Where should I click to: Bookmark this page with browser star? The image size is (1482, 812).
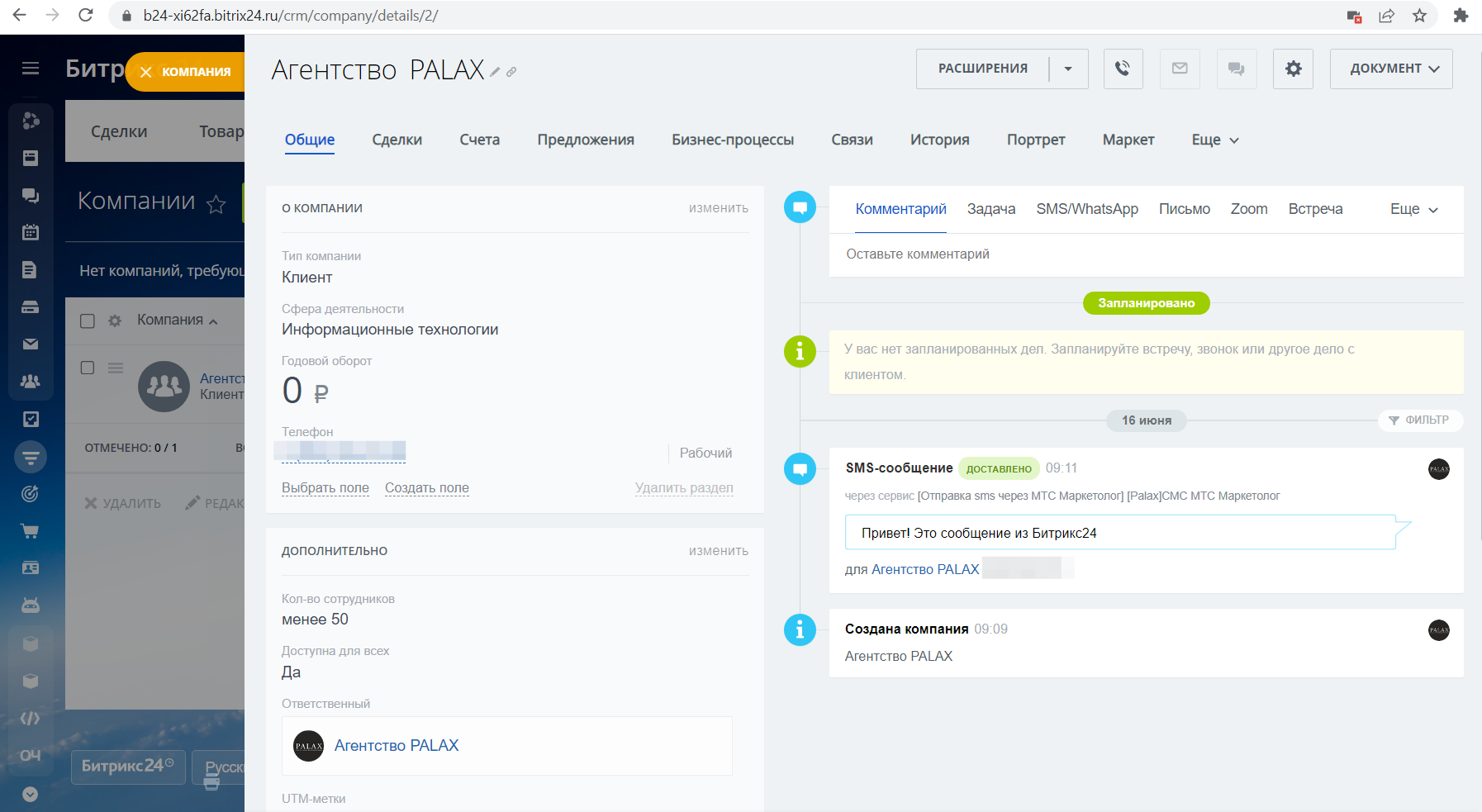(1419, 16)
